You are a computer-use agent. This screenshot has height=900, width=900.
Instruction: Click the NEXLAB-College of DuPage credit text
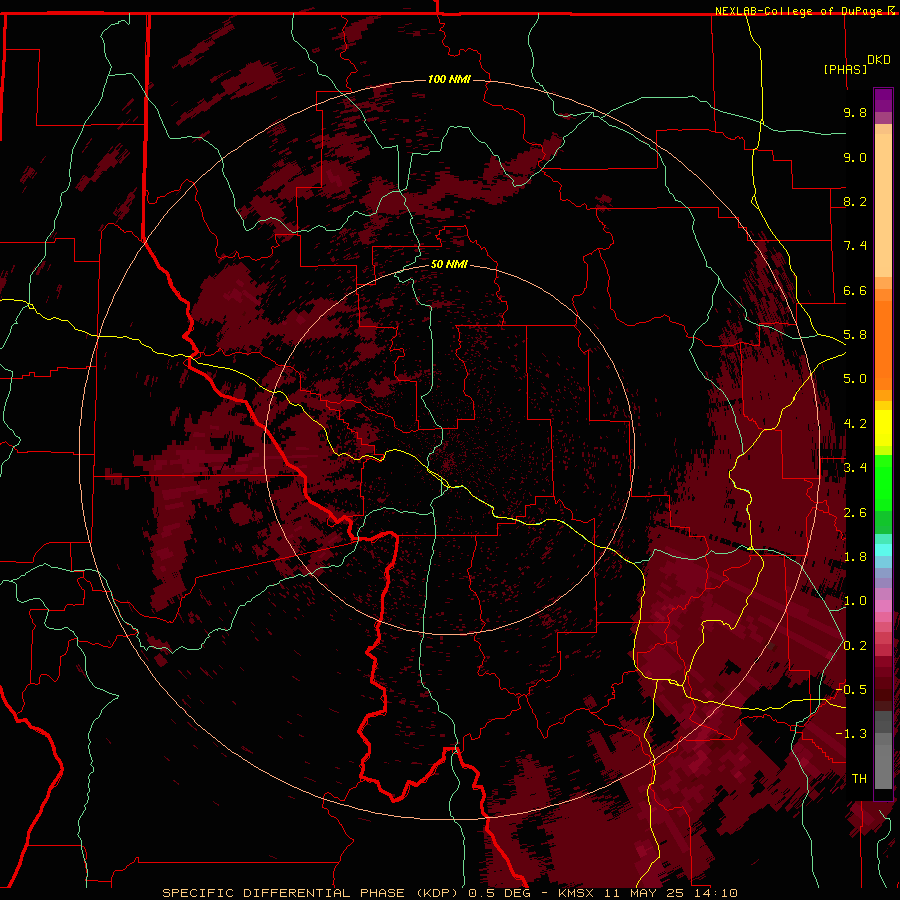800,11
